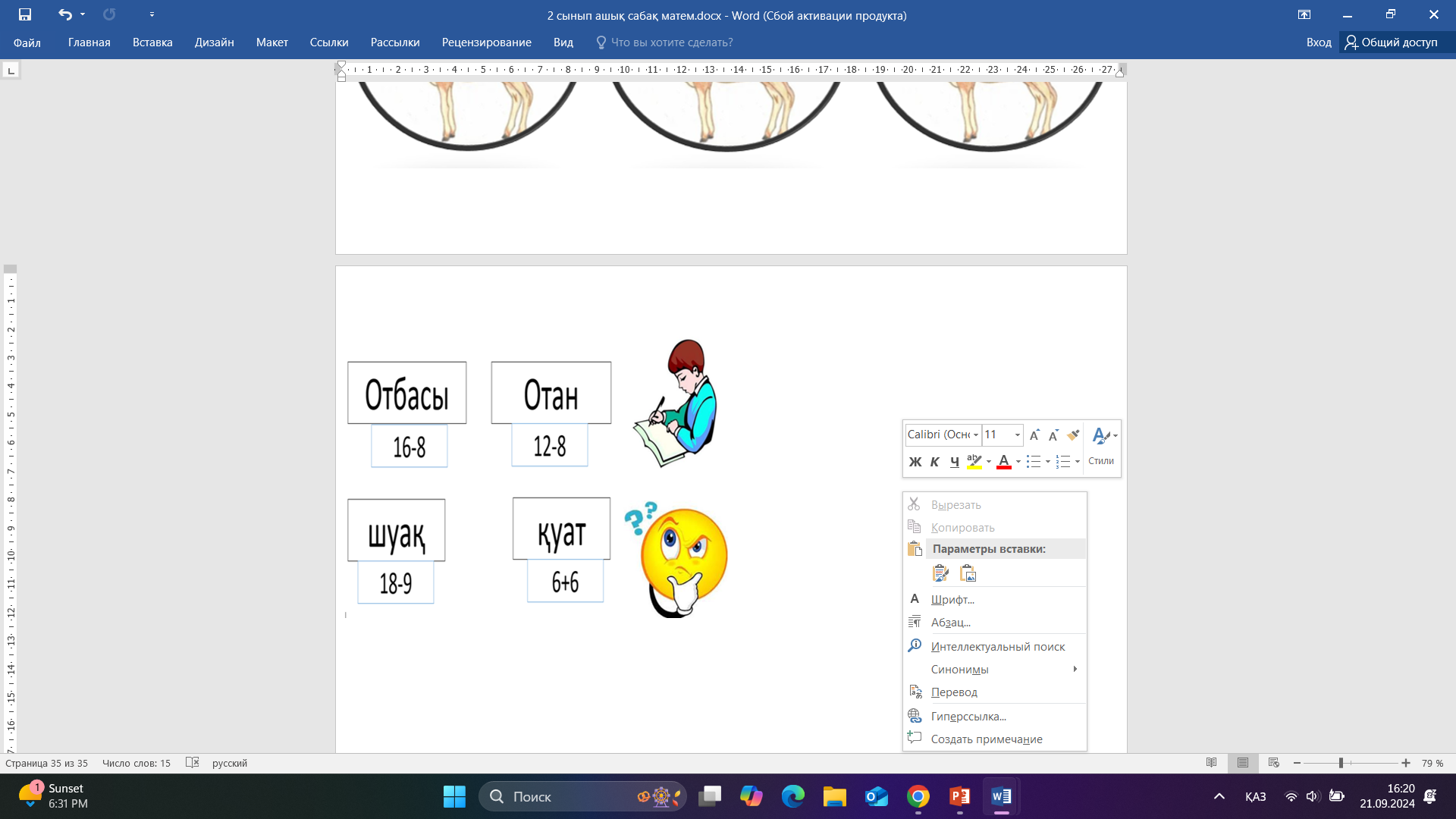Open the Calibri font name dropdown
Screen dimensions: 1456x819
pyautogui.click(x=976, y=435)
